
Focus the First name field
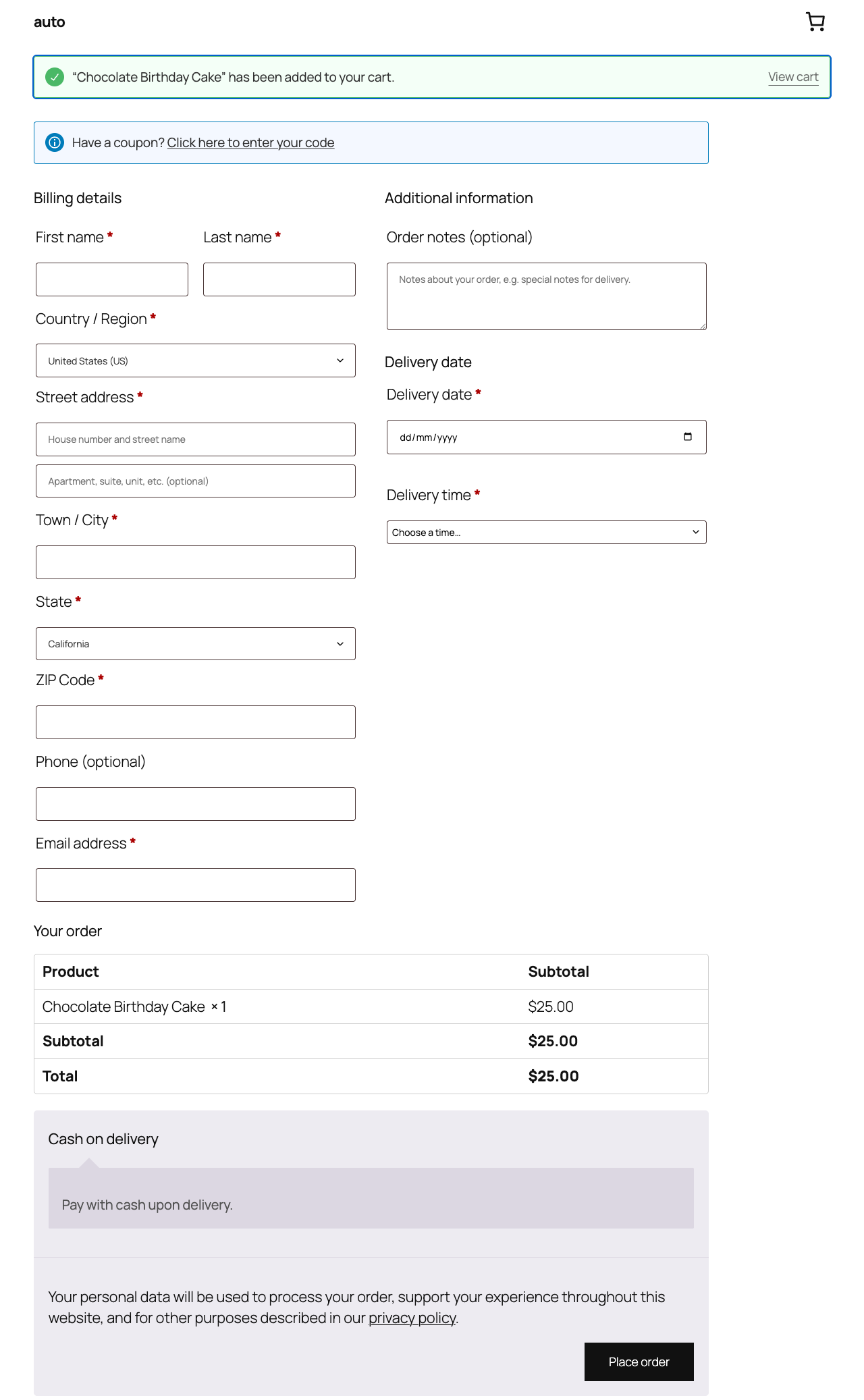[112, 279]
